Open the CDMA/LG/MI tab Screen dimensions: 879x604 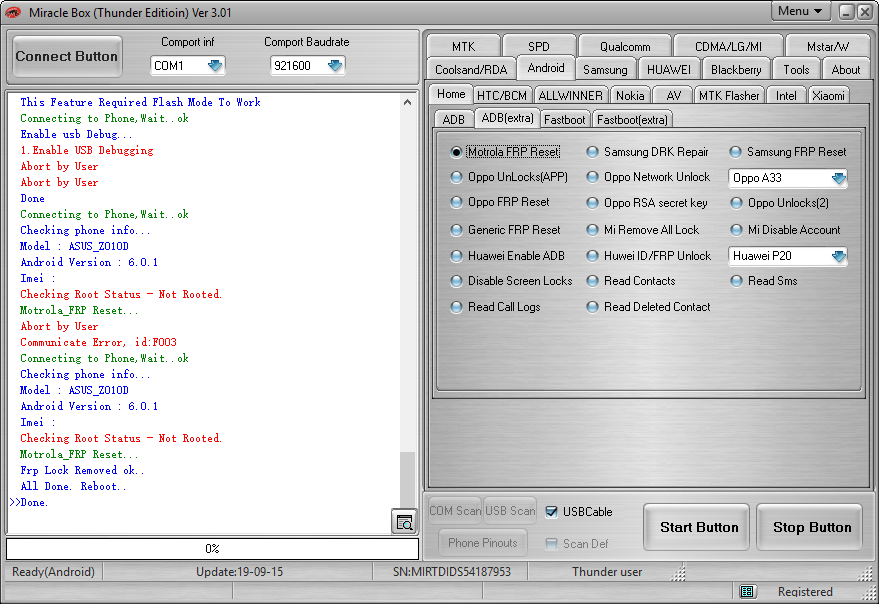pyautogui.click(x=728, y=46)
